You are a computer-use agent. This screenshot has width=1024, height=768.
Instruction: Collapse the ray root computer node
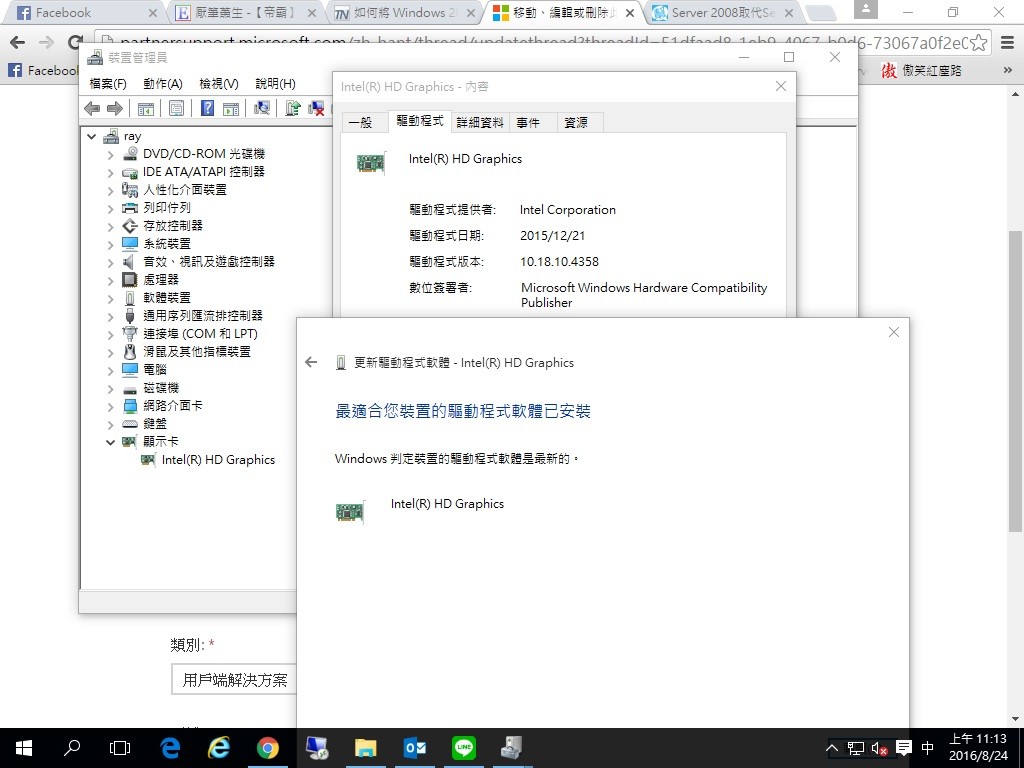pos(91,136)
